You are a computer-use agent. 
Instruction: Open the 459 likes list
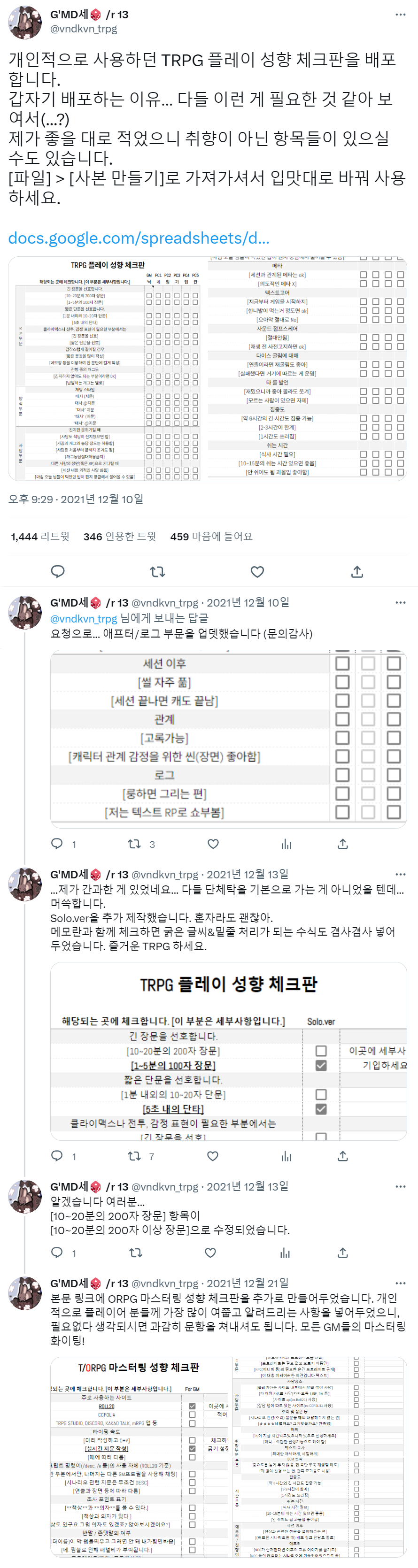tap(211, 536)
